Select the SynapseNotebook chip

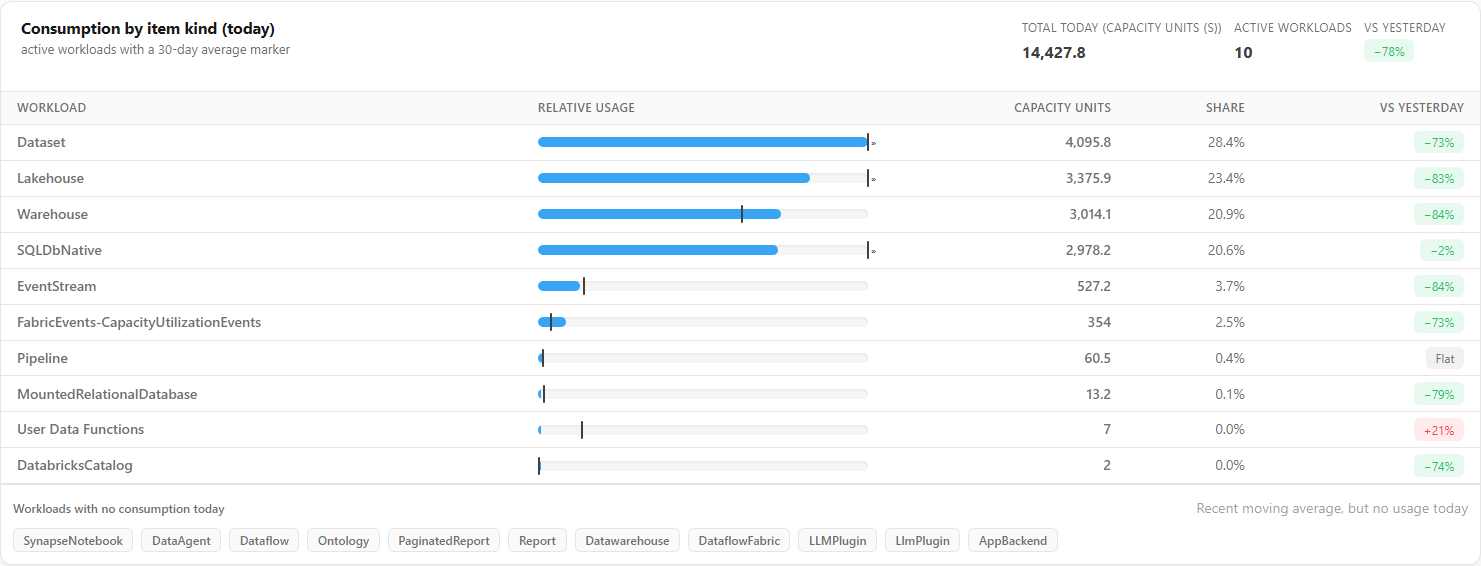coord(73,541)
